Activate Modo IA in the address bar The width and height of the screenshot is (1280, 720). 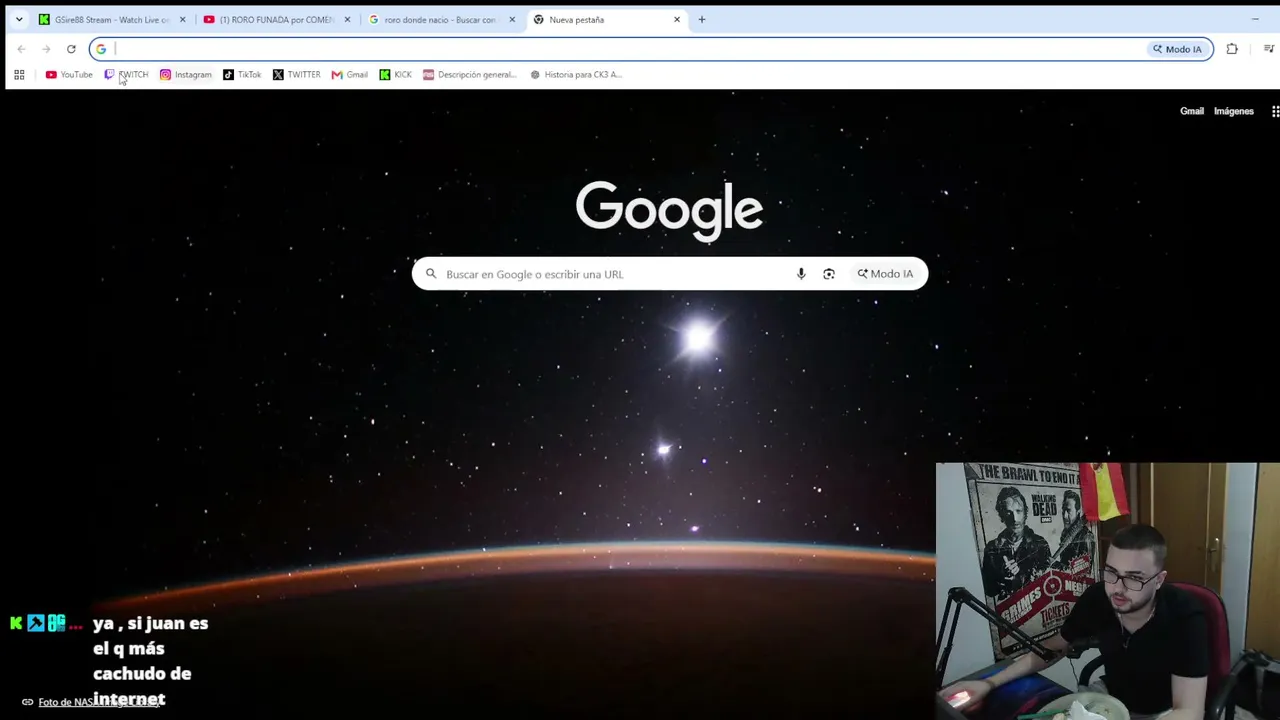(1177, 49)
